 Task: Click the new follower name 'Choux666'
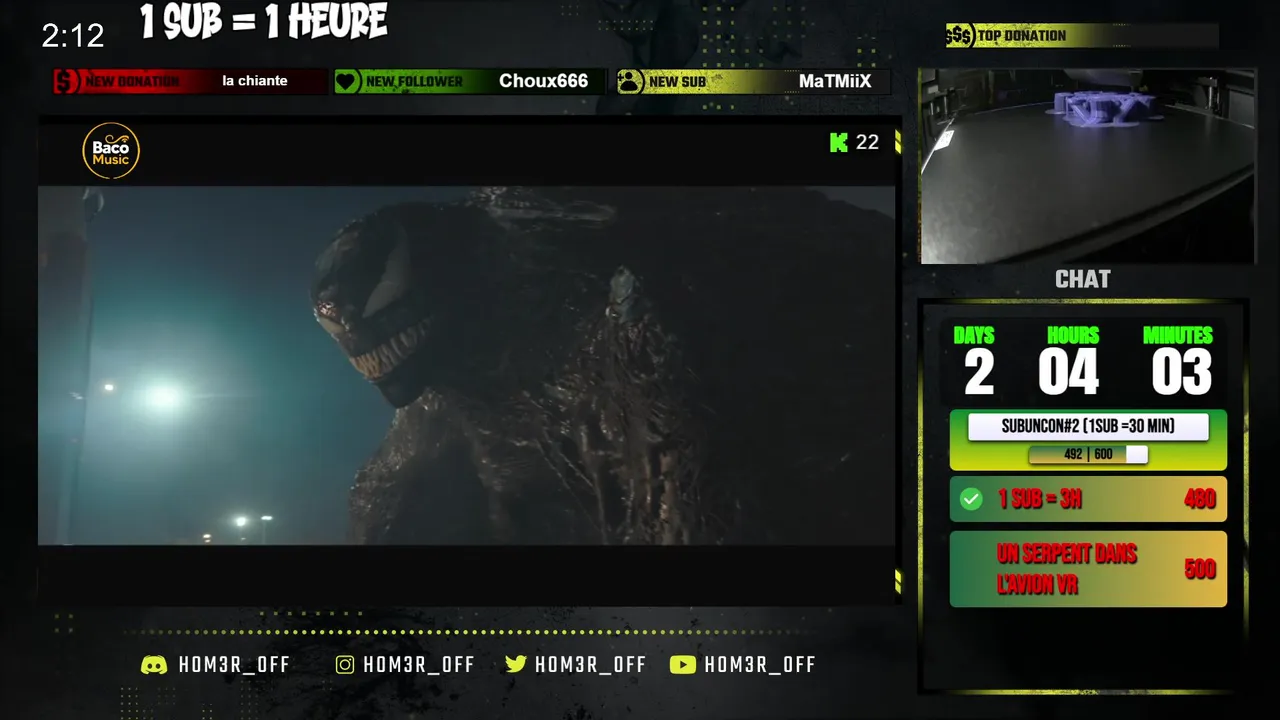pos(543,81)
